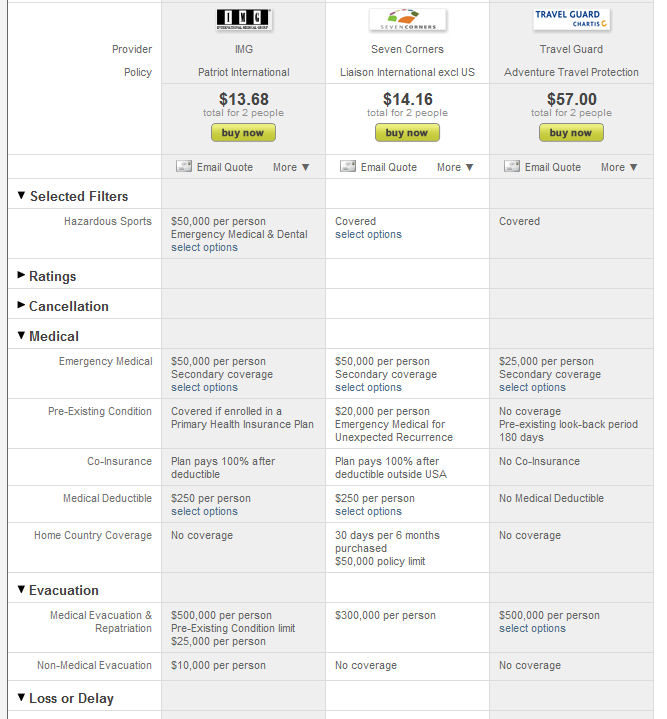Expand the Ratings section

(x=47, y=276)
